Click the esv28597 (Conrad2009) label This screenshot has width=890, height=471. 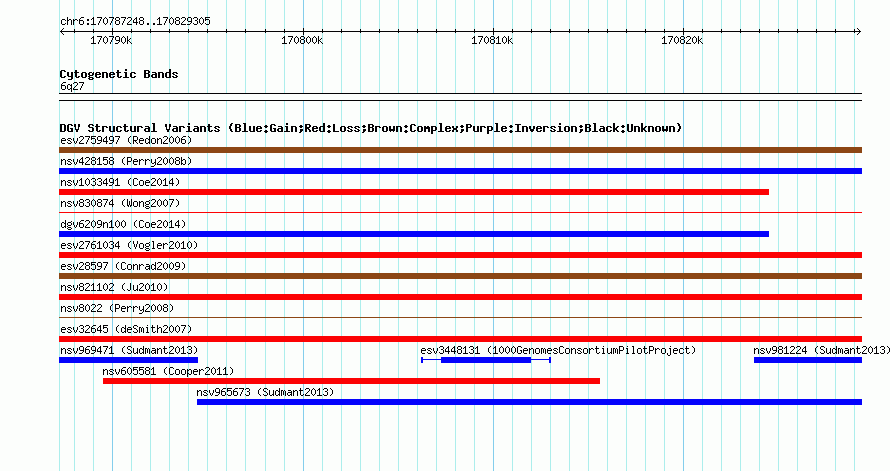(x=123, y=266)
